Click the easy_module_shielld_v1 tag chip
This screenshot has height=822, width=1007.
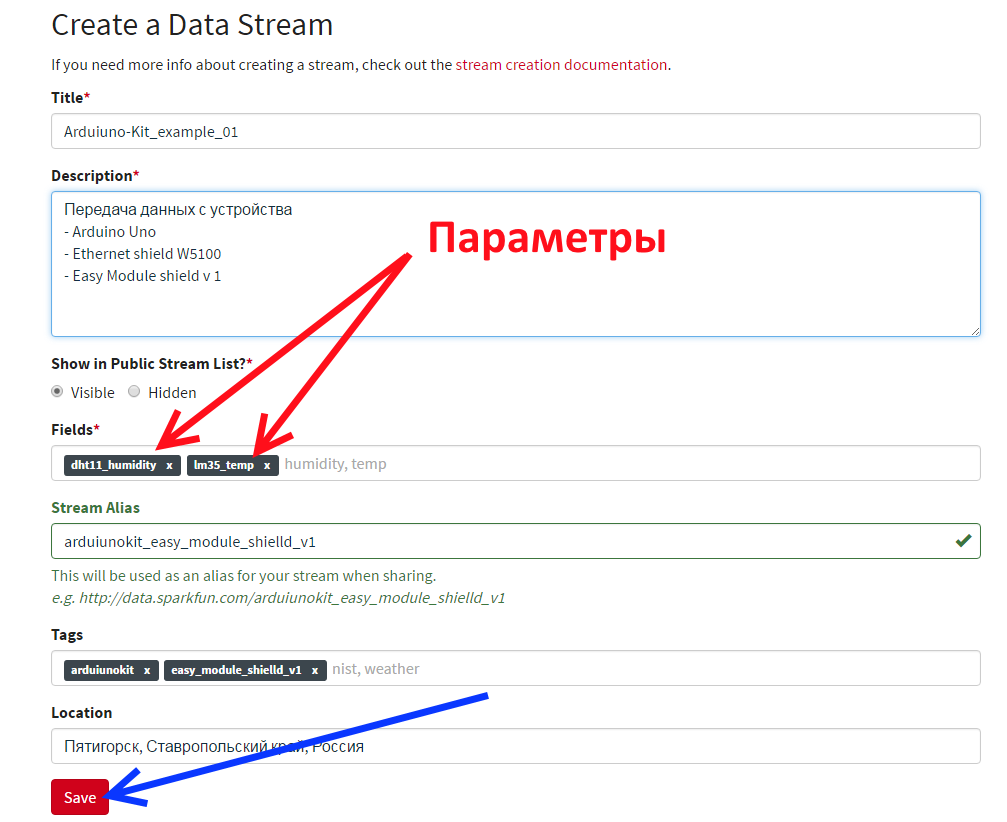(x=245, y=670)
